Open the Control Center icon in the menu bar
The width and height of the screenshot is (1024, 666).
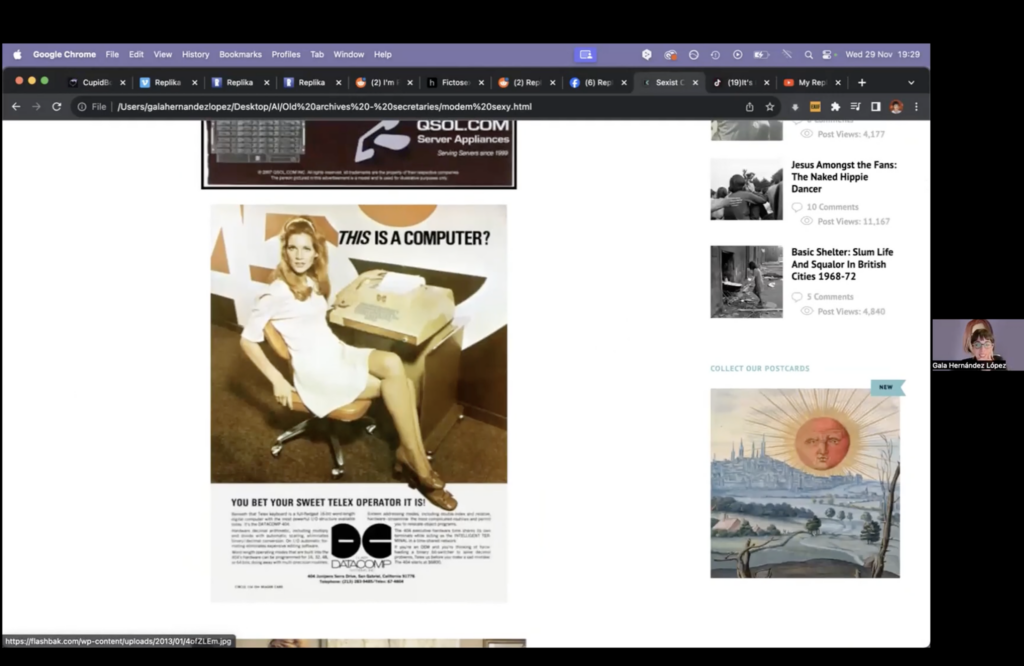click(x=827, y=55)
